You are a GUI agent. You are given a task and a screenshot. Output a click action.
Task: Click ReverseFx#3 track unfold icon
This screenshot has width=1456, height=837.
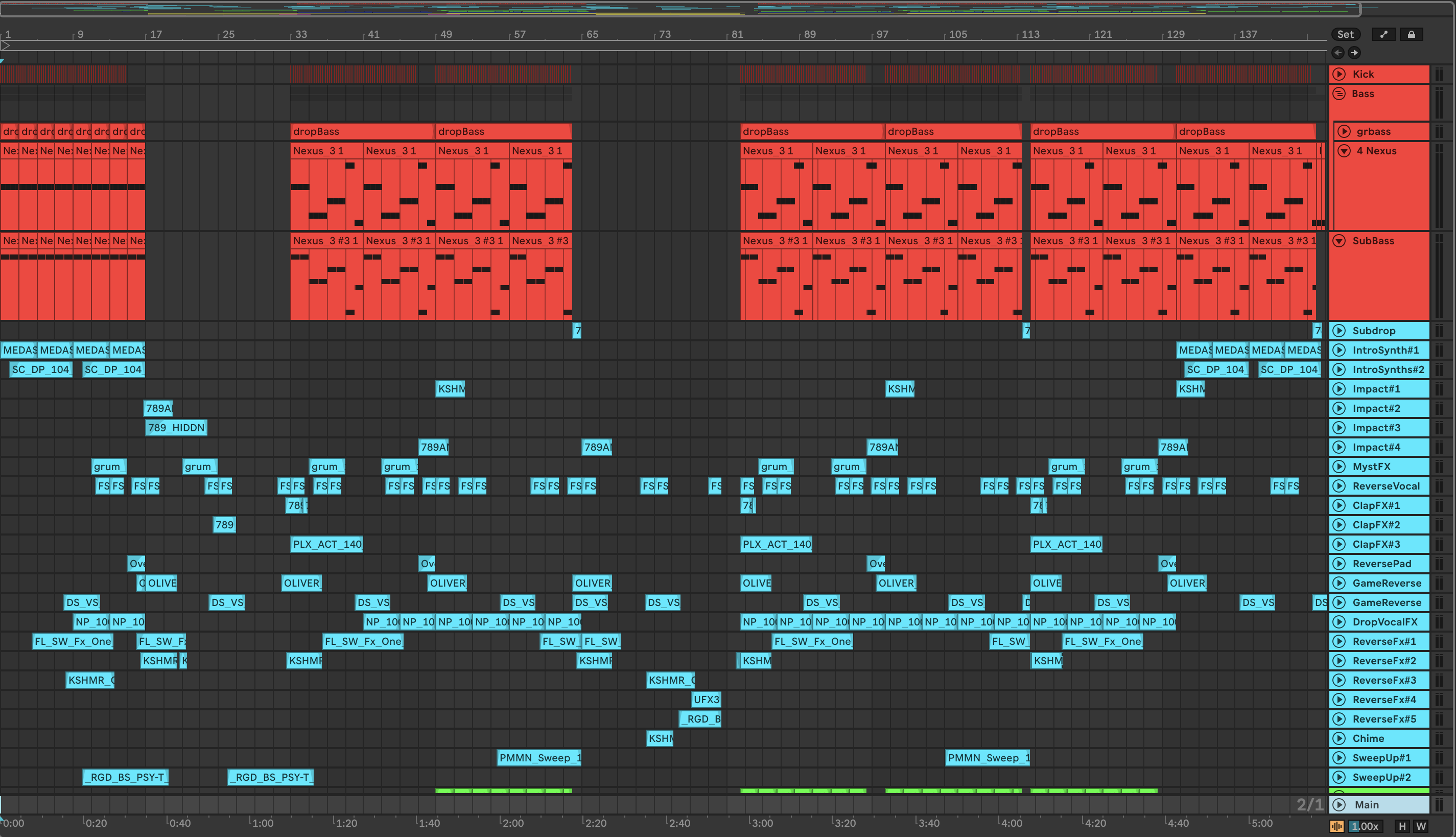point(1339,681)
